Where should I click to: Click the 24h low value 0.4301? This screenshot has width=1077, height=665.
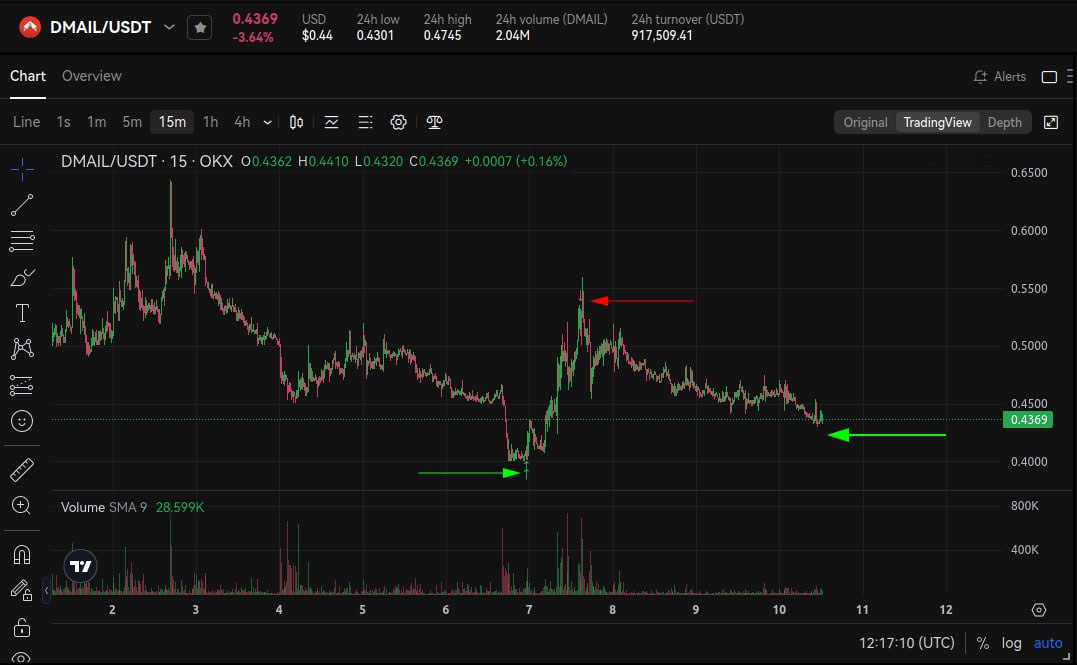(375, 35)
